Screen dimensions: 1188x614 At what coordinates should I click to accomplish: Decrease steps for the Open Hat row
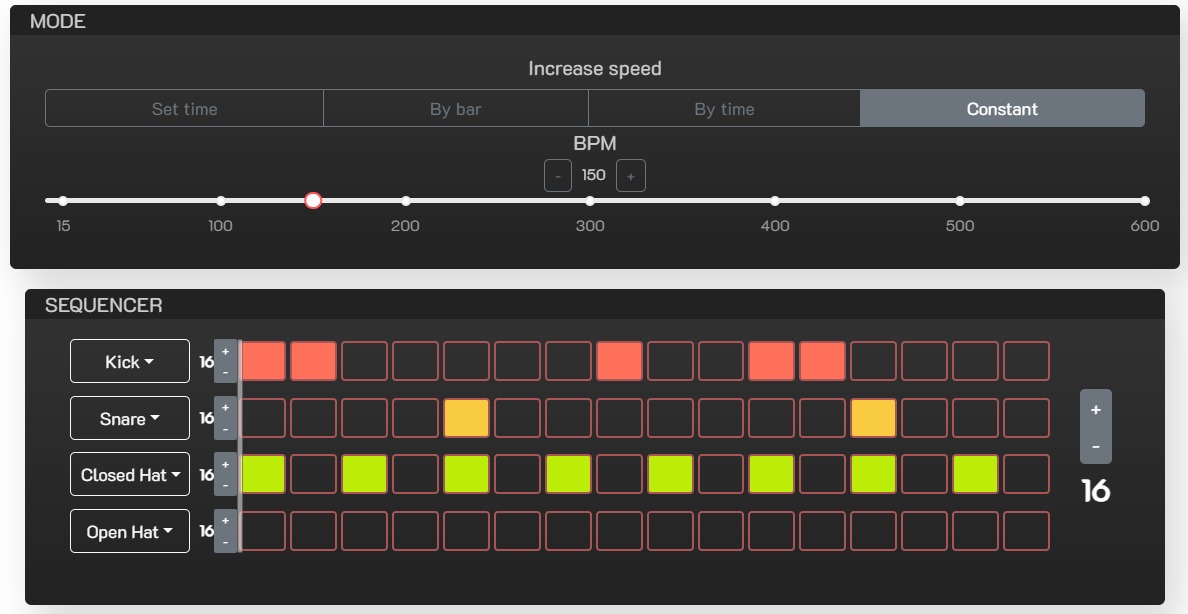pos(225,541)
